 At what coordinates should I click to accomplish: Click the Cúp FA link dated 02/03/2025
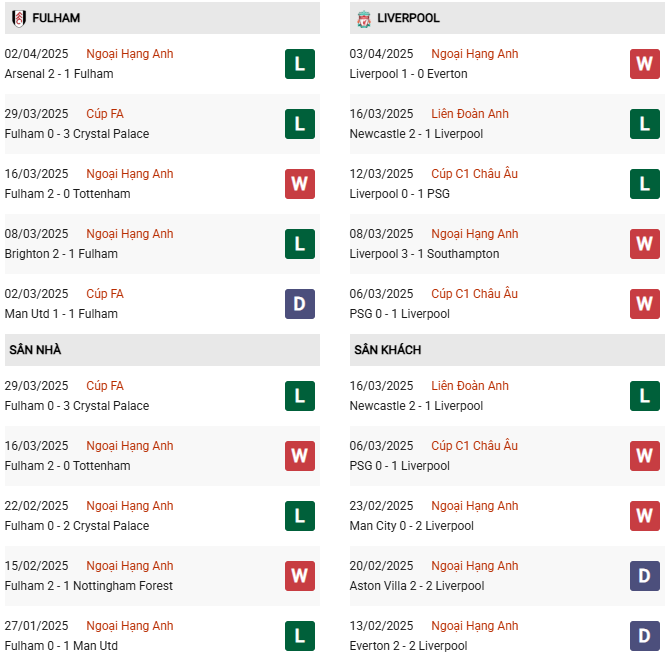click(105, 294)
